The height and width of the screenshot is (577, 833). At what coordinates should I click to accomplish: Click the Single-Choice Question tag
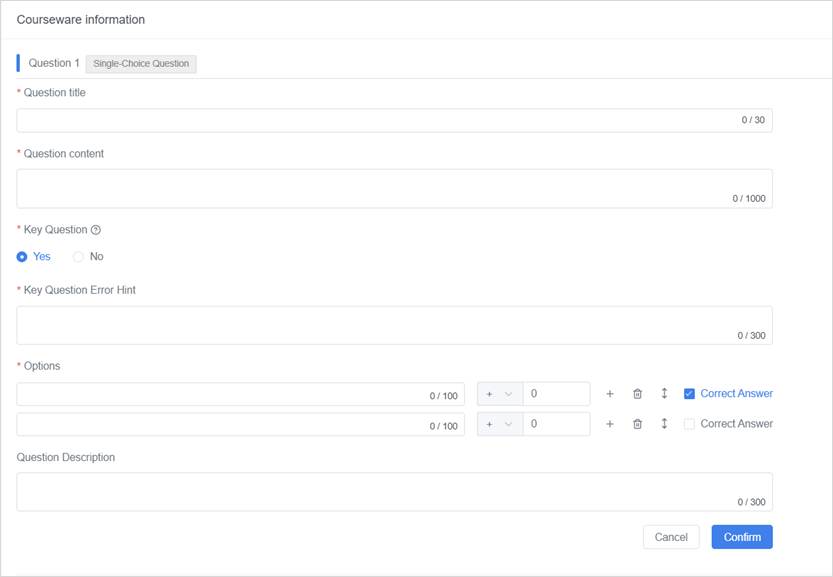141,64
